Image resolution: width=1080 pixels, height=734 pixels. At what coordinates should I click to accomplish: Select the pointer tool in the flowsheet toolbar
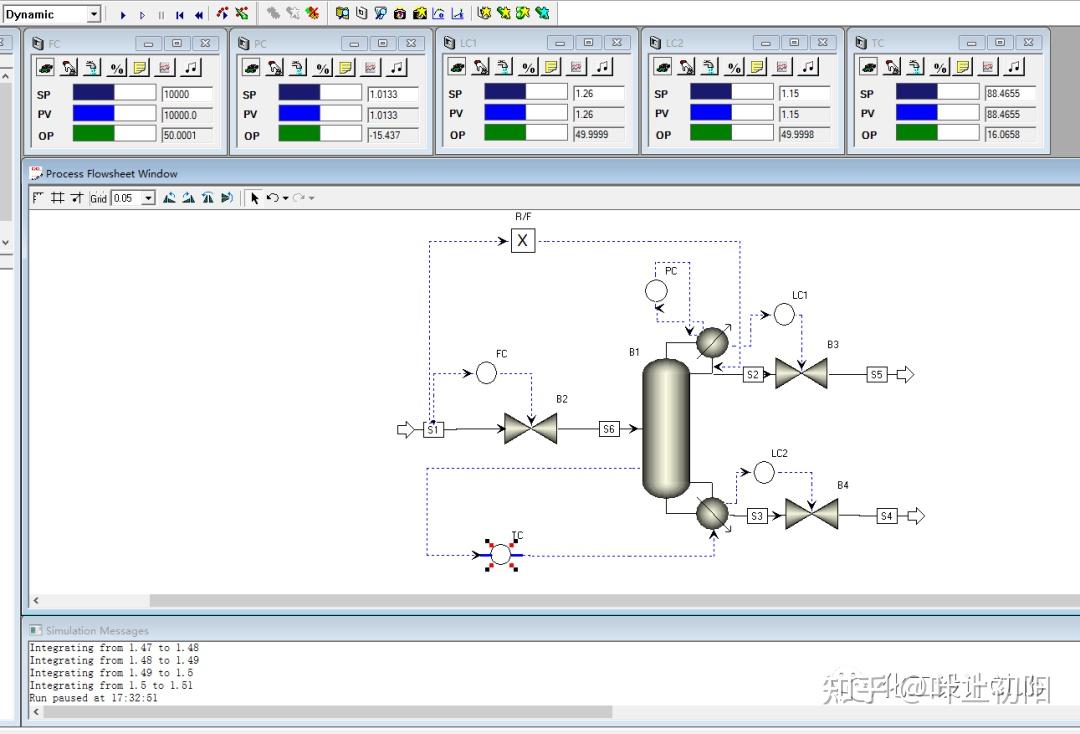(x=254, y=198)
